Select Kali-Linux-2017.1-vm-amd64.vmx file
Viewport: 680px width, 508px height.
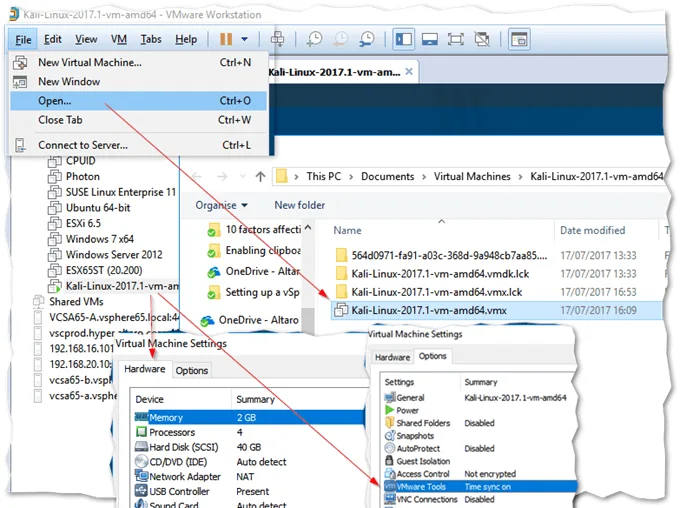[496, 310]
